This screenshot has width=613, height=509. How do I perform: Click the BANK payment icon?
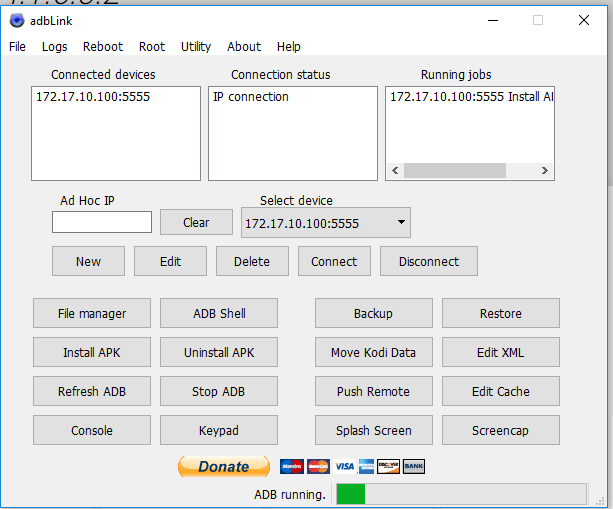coord(414,466)
